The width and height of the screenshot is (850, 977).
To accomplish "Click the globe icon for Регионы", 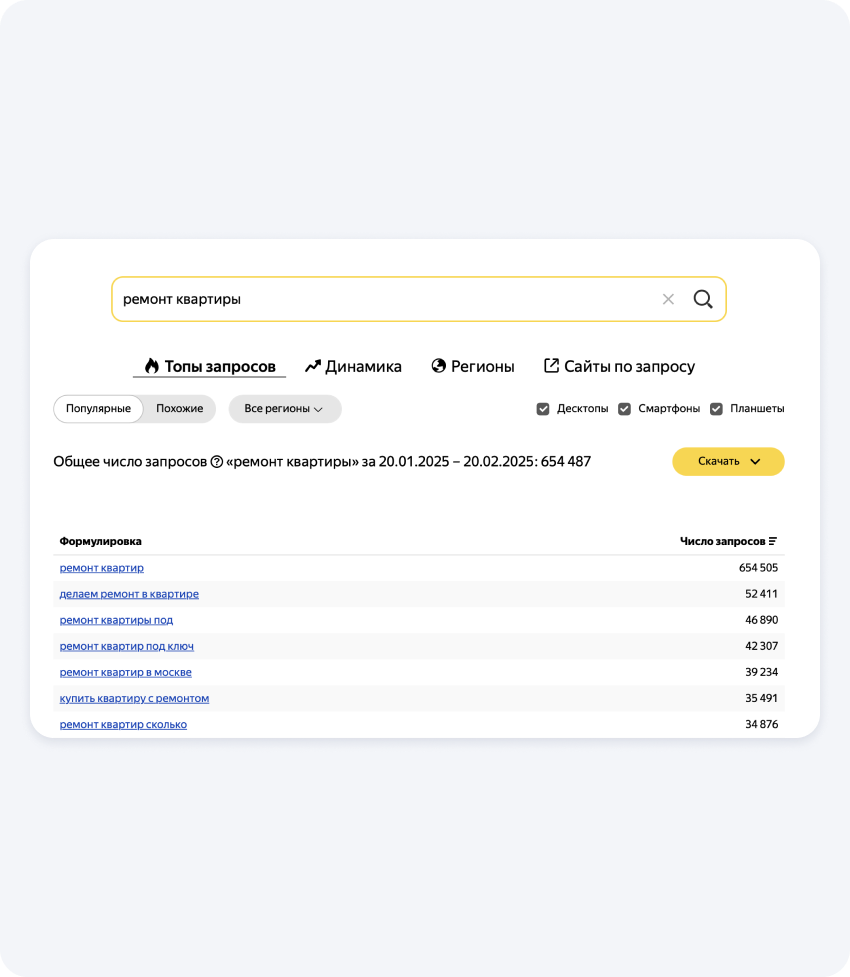I will coord(438,366).
